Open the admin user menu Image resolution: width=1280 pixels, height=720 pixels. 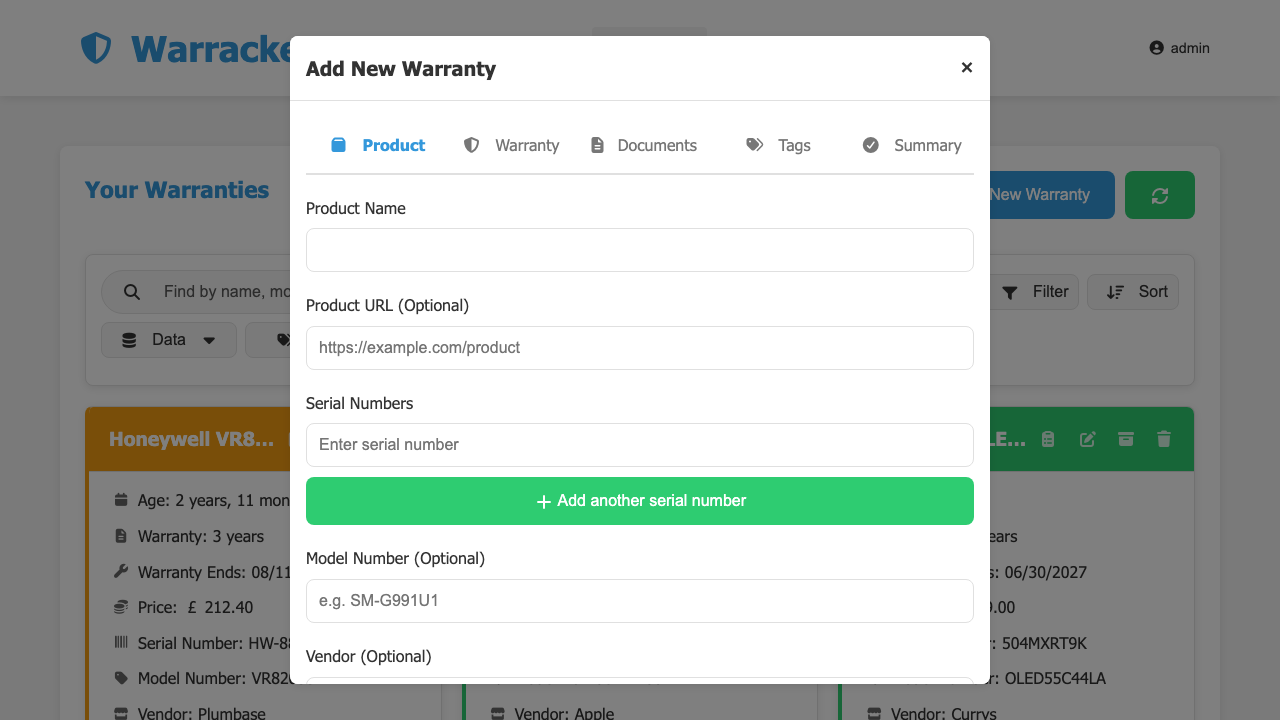coord(1179,48)
